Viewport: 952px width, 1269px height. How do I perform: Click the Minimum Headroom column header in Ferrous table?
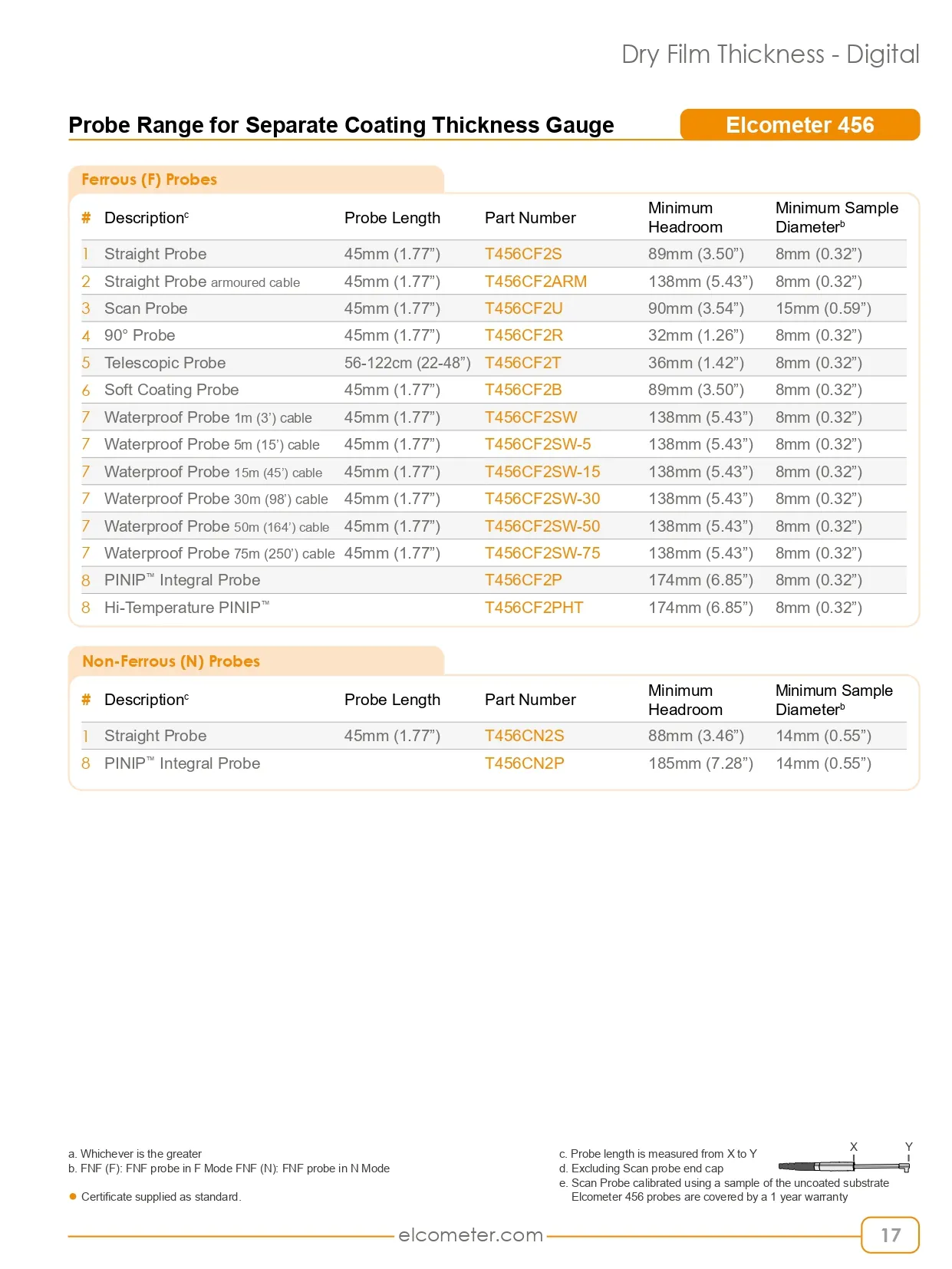click(x=685, y=217)
